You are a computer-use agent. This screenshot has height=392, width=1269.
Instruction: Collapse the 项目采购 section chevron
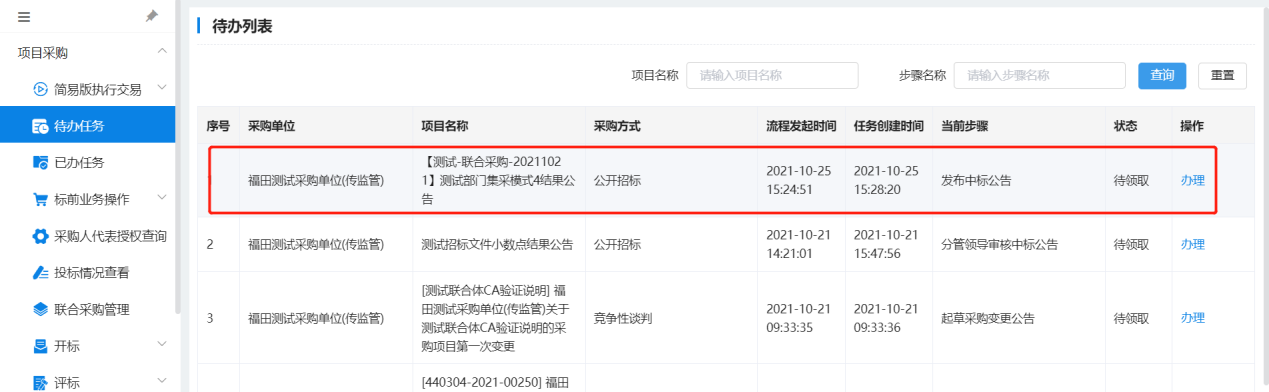tap(162, 52)
